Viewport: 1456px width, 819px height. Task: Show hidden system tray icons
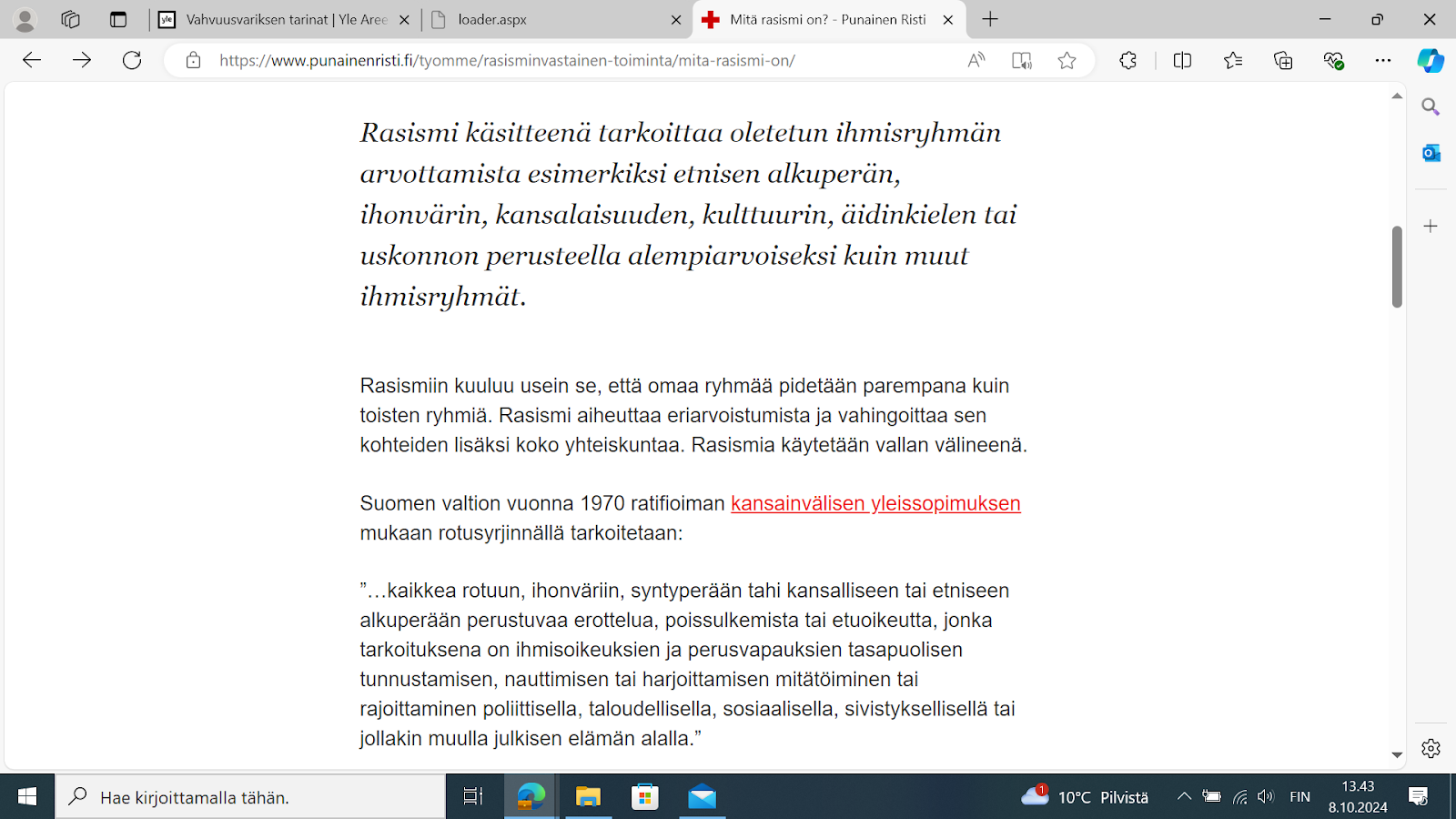point(1184,797)
